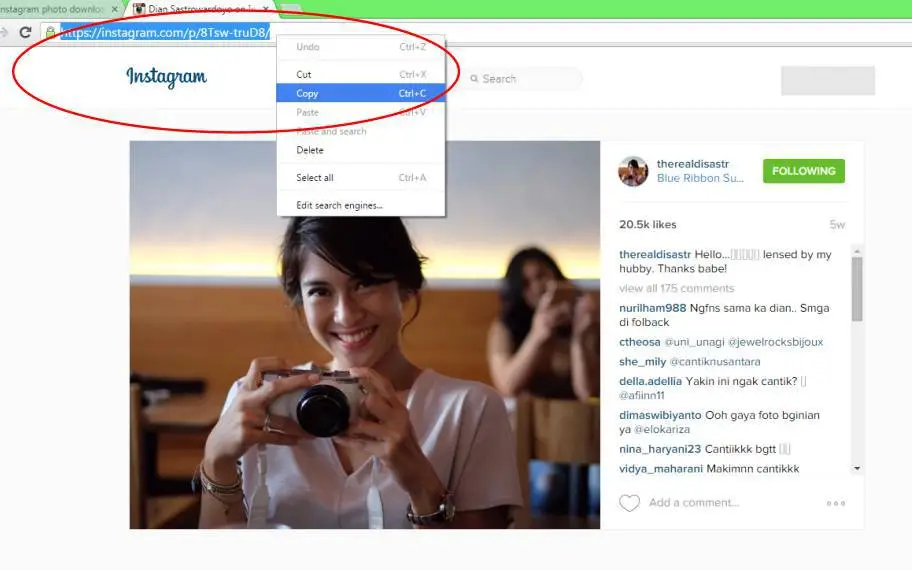The width and height of the screenshot is (912, 570).
Task: Choose Cut in the context menu
Action: (x=304, y=75)
